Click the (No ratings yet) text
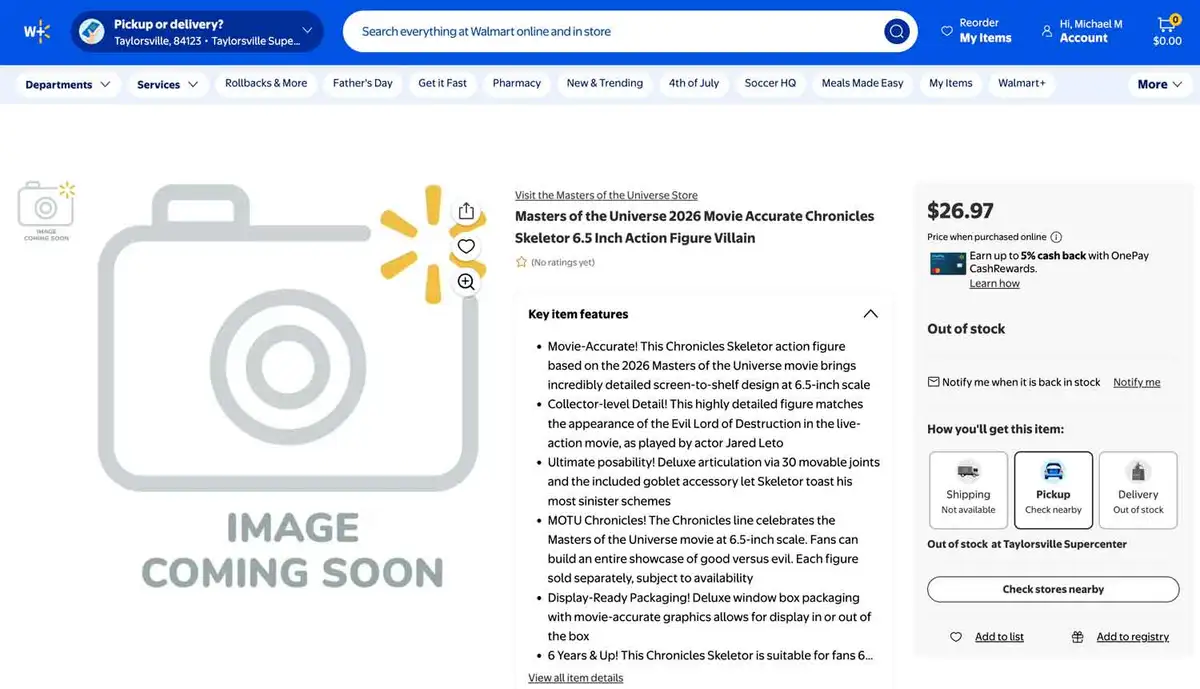 (562, 262)
